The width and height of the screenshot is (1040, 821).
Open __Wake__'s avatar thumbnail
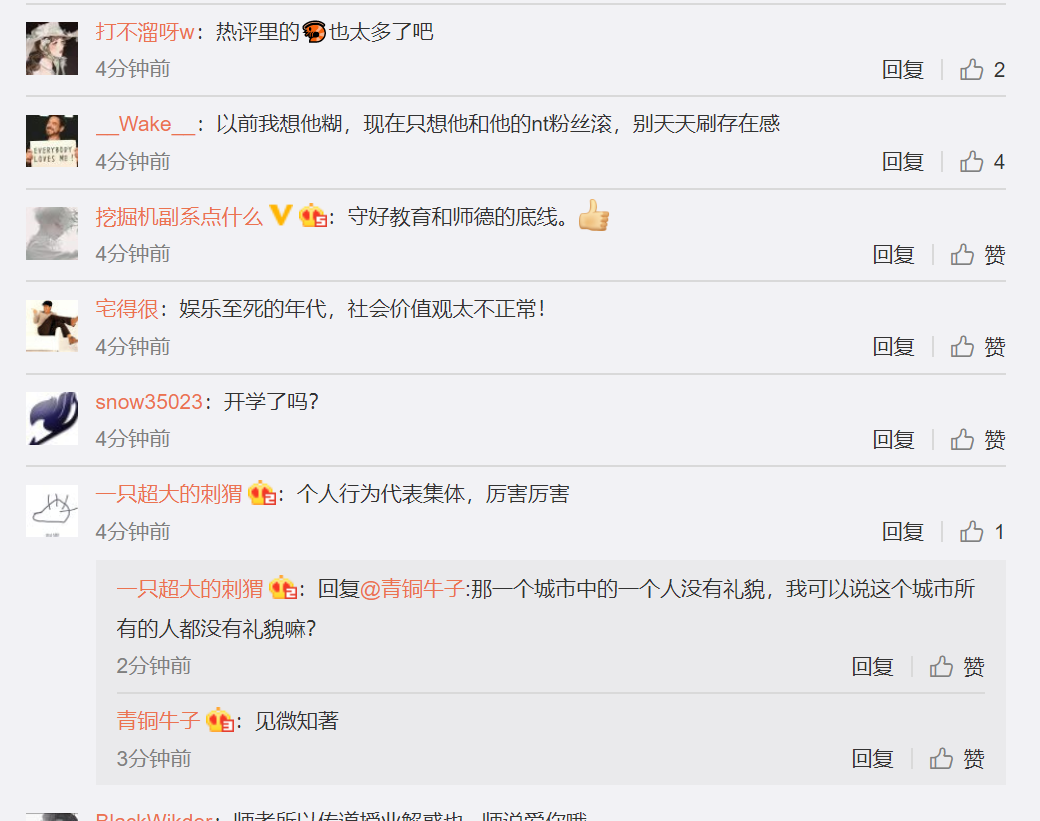[x=52, y=141]
